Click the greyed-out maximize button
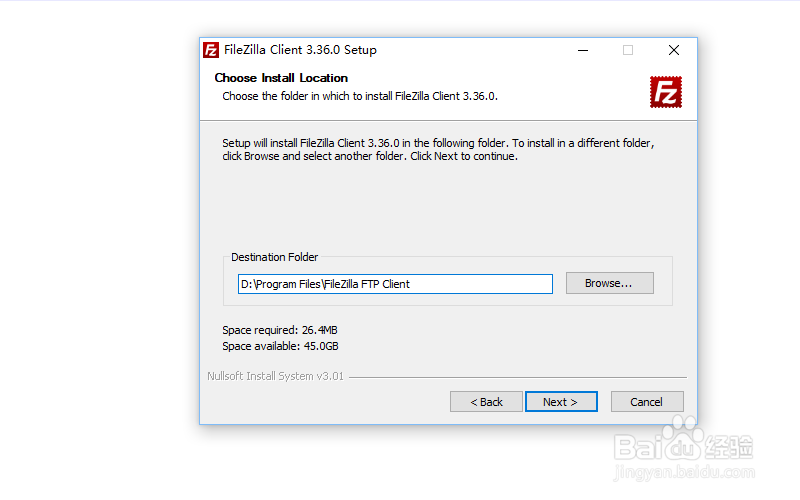This screenshot has width=800, height=500. [x=628, y=50]
